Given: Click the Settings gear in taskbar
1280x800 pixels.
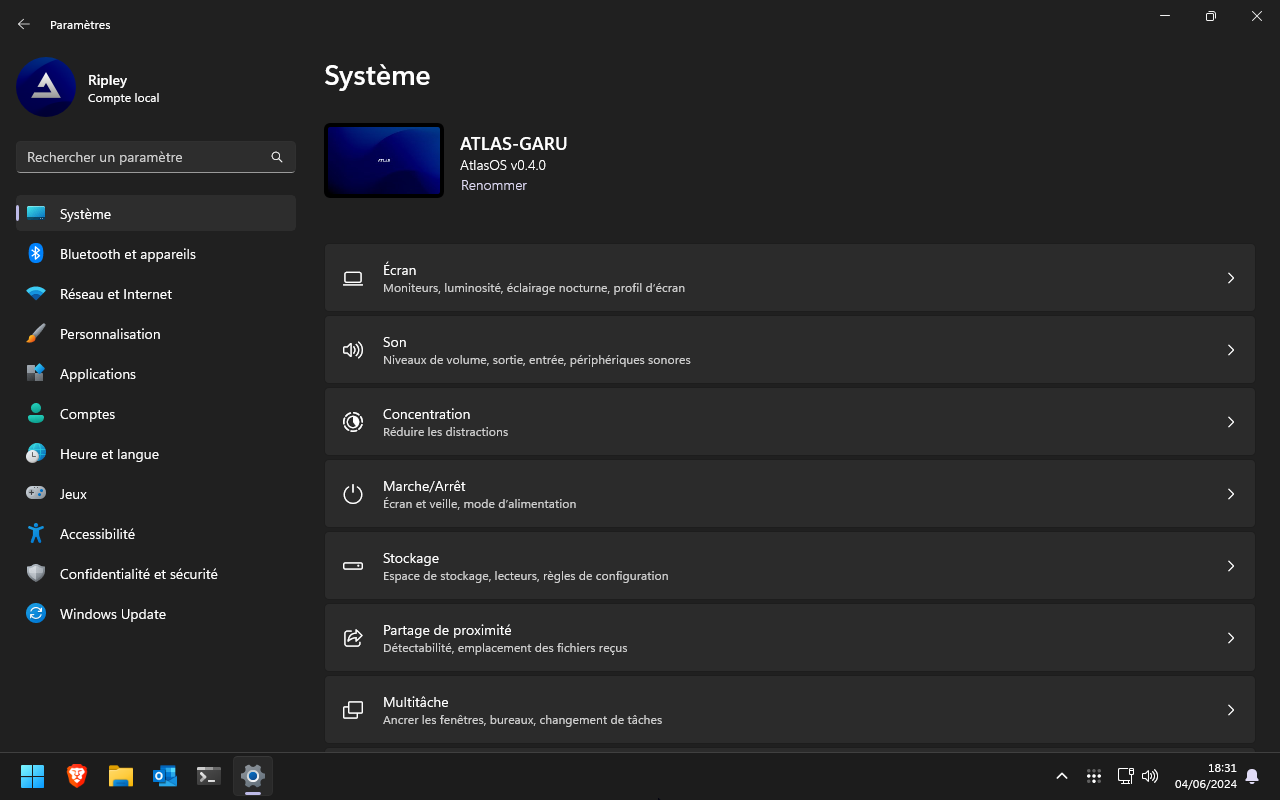Looking at the screenshot, I should (x=253, y=776).
